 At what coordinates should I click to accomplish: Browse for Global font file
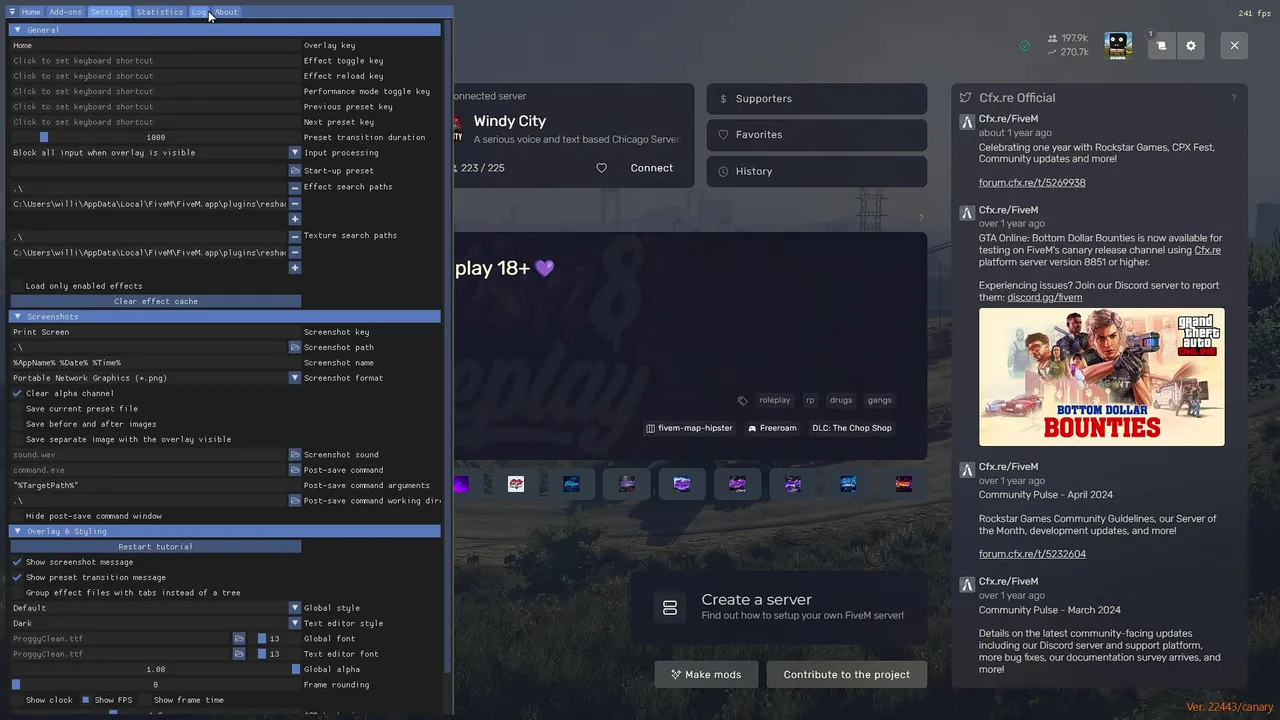239,638
